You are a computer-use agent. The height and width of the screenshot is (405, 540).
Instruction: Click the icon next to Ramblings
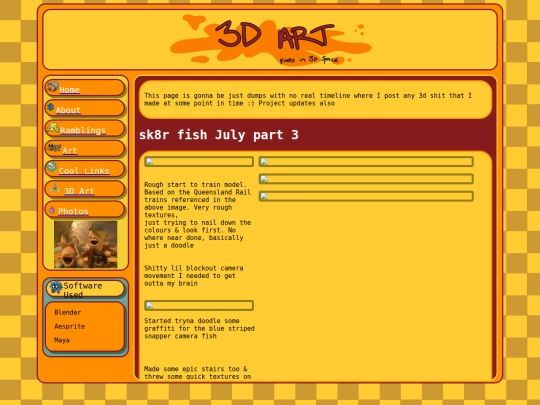[53, 128]
